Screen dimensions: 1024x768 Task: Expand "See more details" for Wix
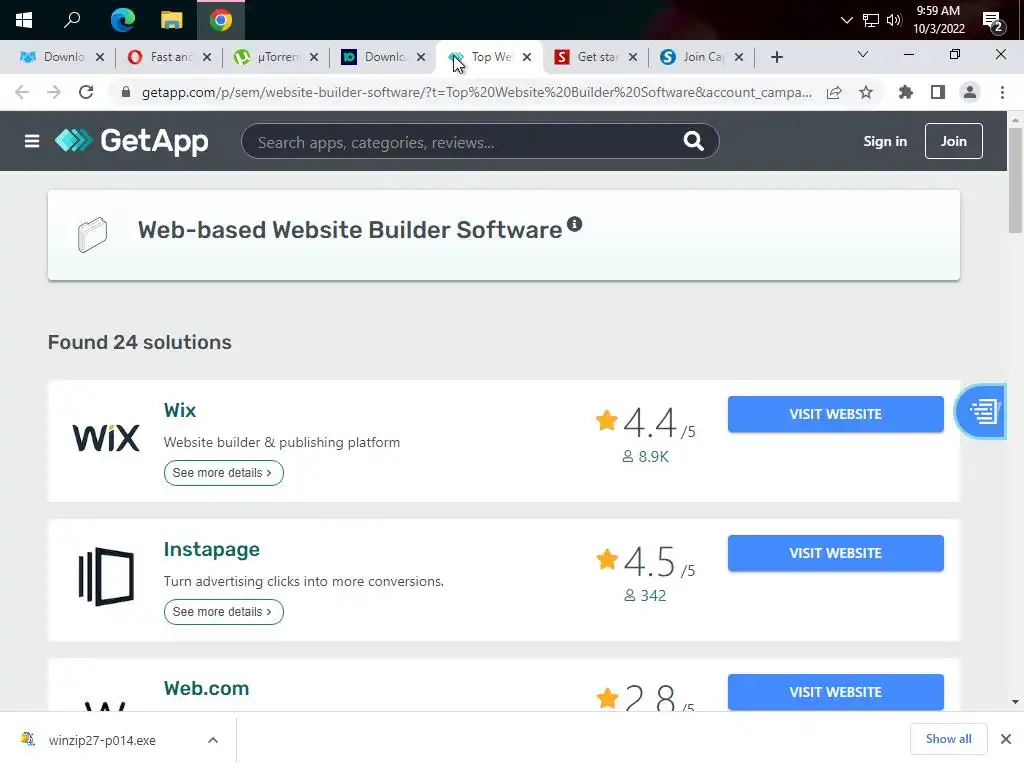[223, 473]
